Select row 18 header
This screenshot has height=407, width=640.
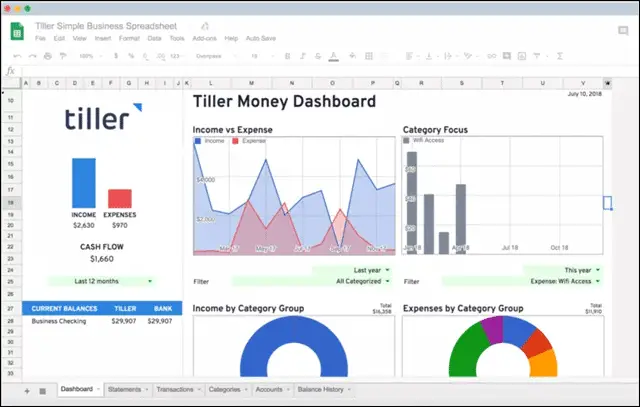pyautogui.click(x=11, y=202)
